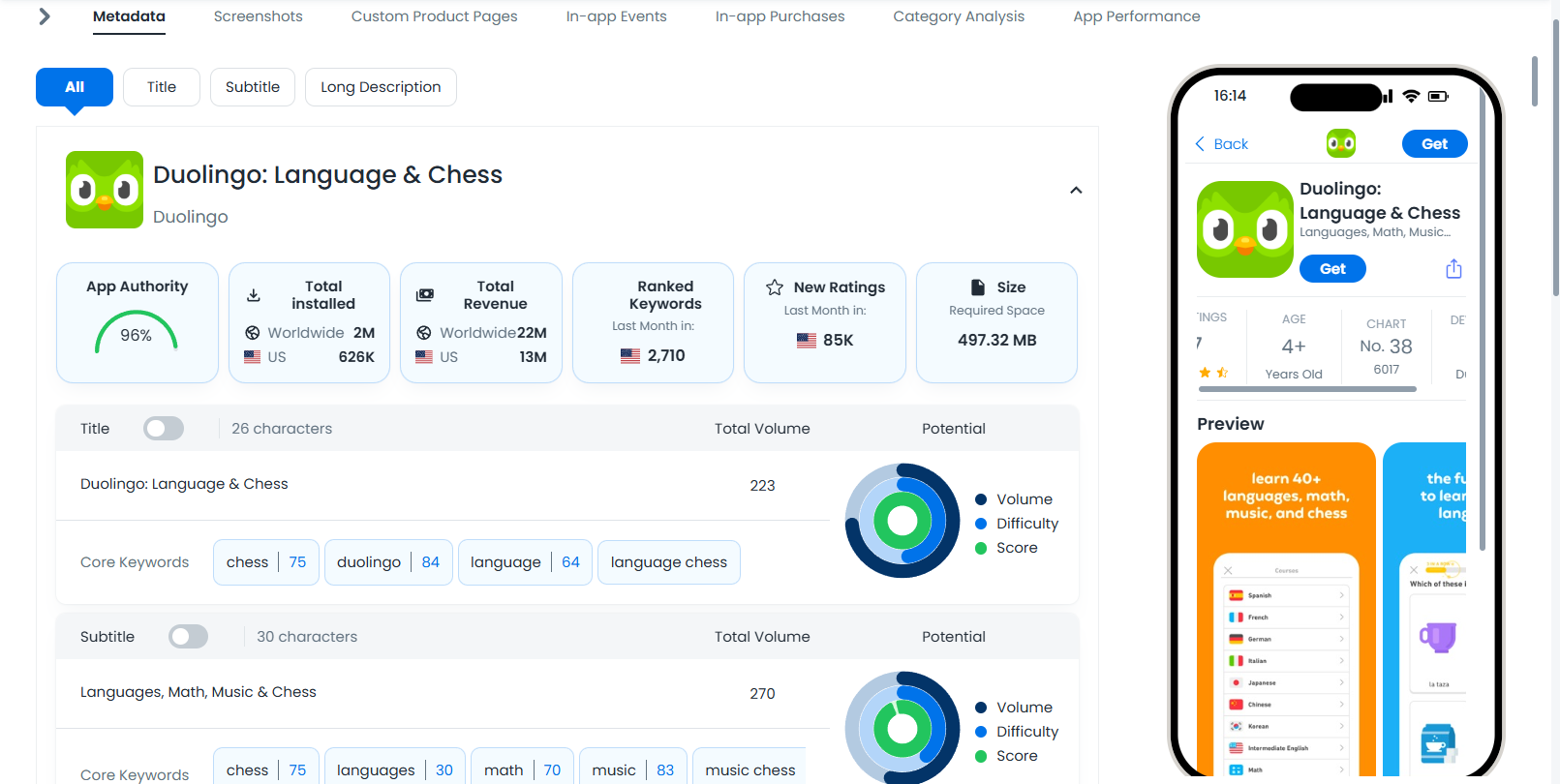Select the Subtitle filter button
1560x784 pixels.
(253, 87)
